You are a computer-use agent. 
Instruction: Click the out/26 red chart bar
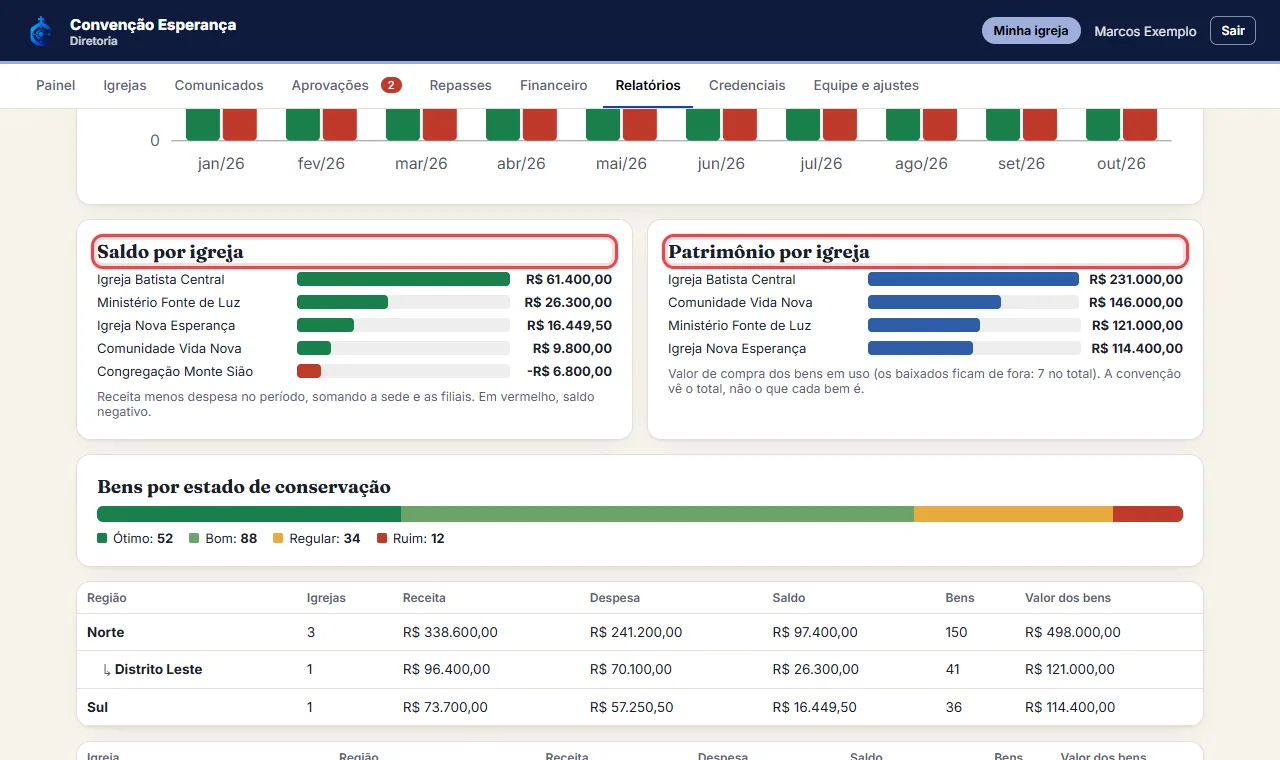(1140, 124)
